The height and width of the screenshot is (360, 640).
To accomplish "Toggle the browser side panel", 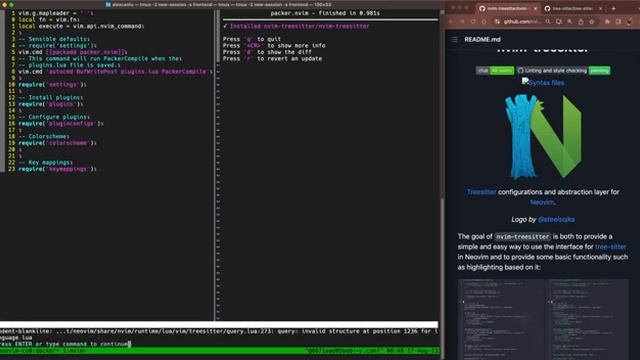I will coord(618,22).
